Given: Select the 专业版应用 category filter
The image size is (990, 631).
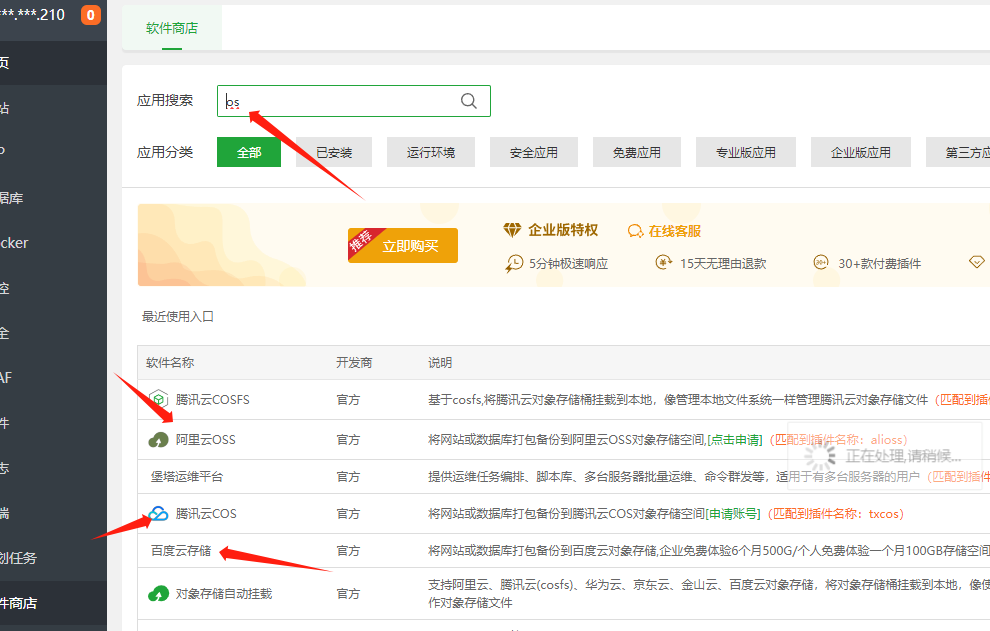Looking at the screenshot, I should pos(746,152).
